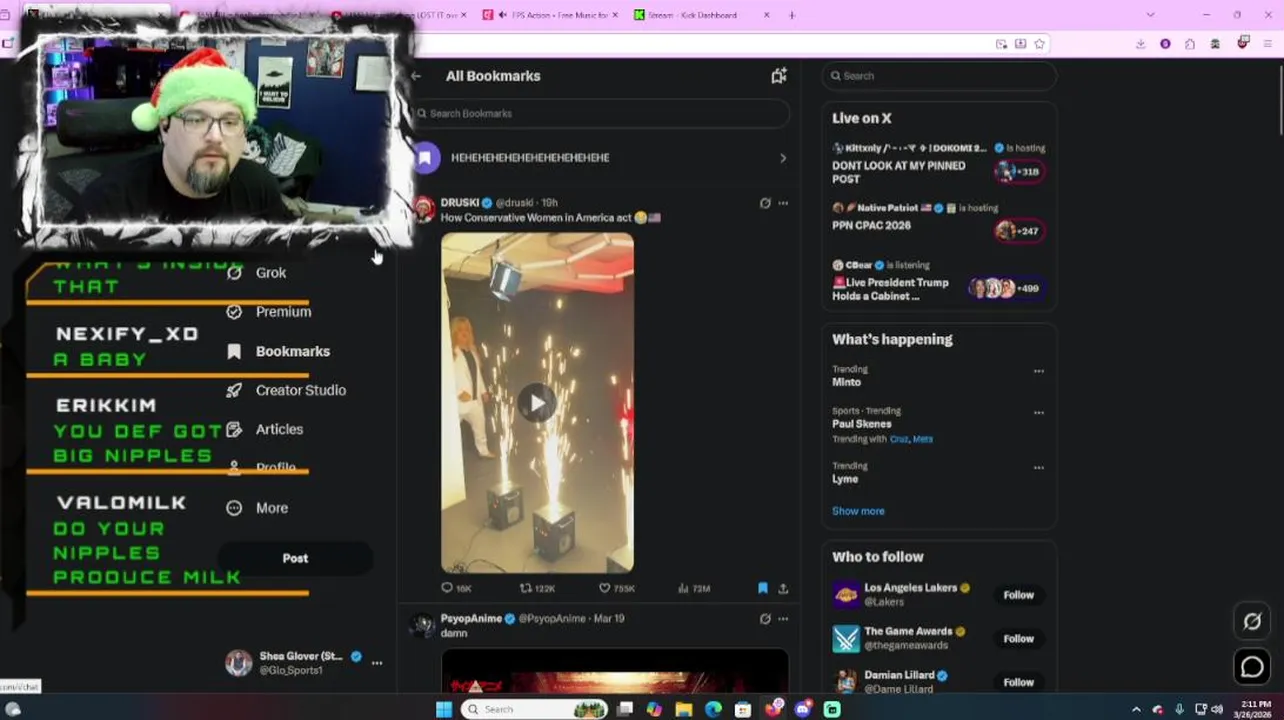Click the Post button

tap(295, 558)
